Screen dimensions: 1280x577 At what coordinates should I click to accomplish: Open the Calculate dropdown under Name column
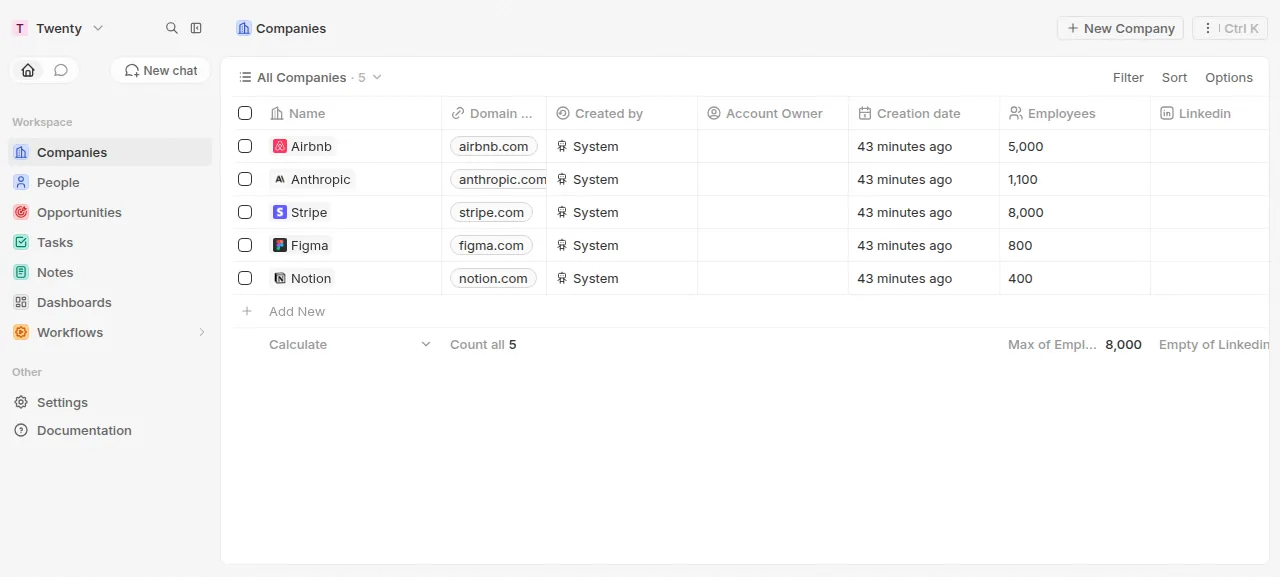coord(349,344)
